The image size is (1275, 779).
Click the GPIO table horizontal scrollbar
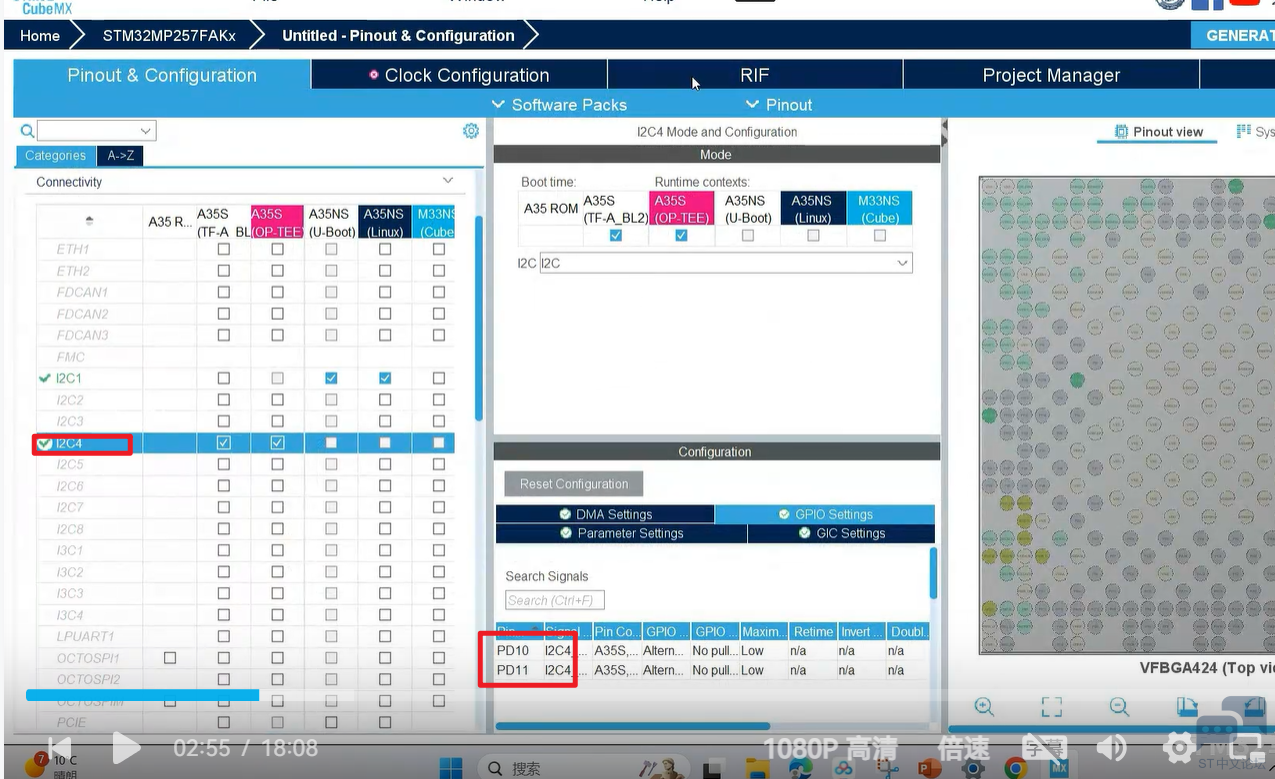pos(632,726)
